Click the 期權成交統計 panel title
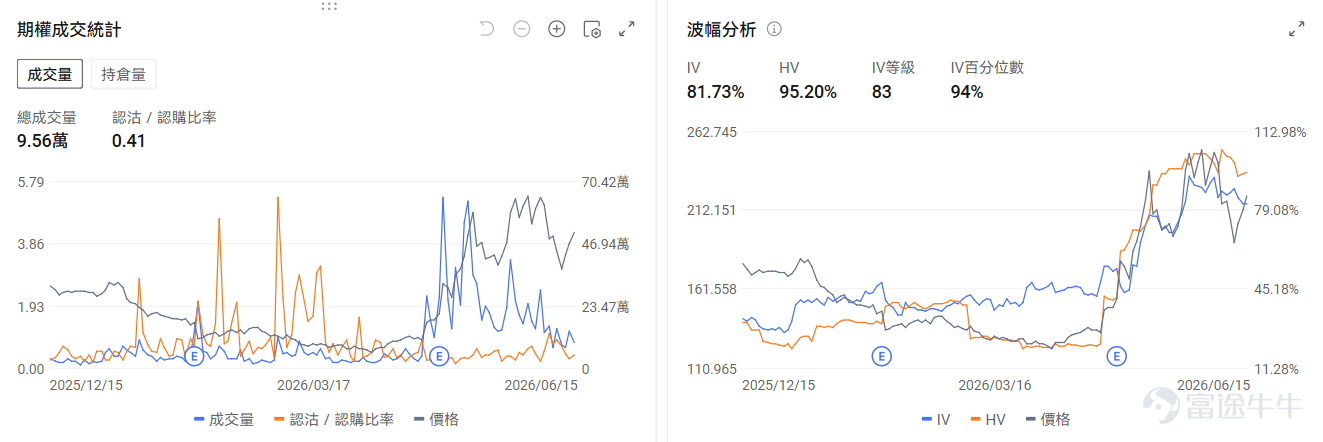 coord(70,29)
